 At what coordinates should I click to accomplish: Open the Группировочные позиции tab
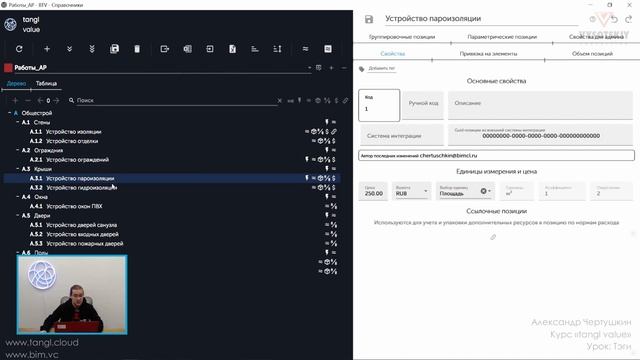402,37
